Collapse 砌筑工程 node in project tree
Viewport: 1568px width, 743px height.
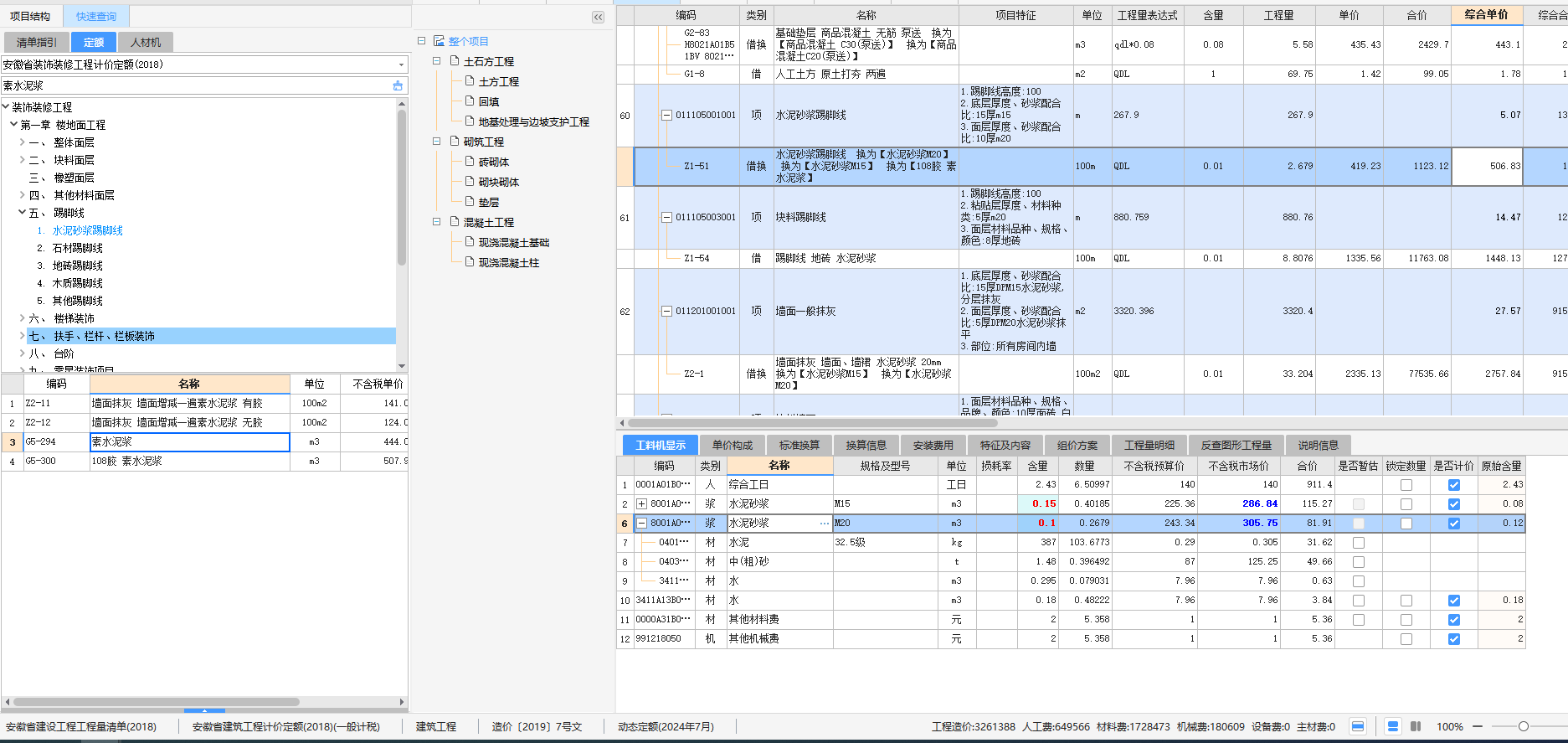click(x=436, y=142)
